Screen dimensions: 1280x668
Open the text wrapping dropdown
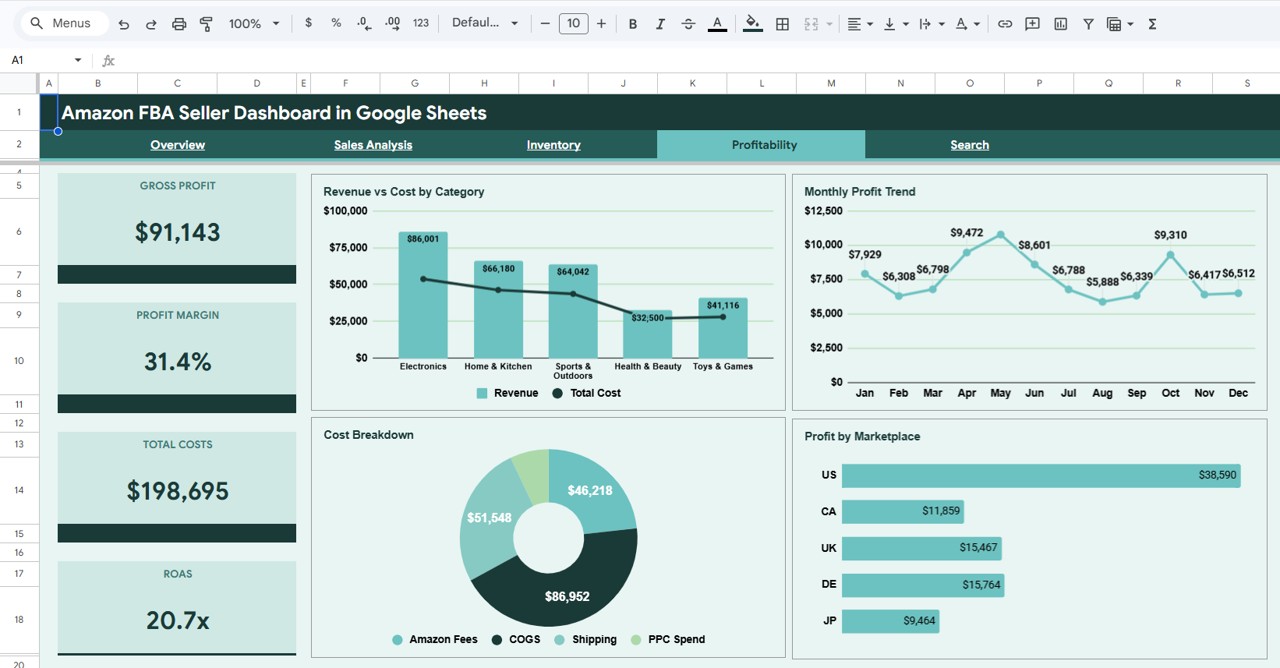930,23
